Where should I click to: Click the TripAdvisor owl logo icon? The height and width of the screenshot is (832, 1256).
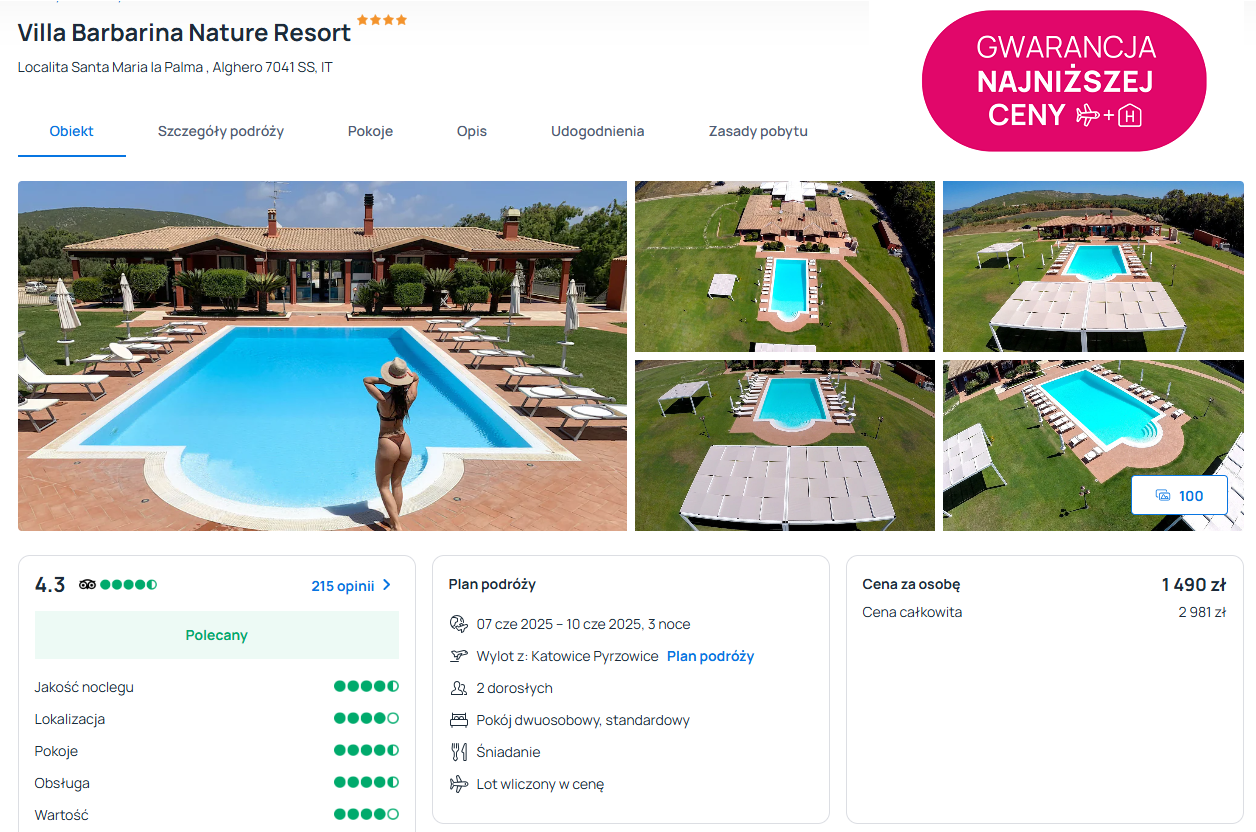pos(87,585)
